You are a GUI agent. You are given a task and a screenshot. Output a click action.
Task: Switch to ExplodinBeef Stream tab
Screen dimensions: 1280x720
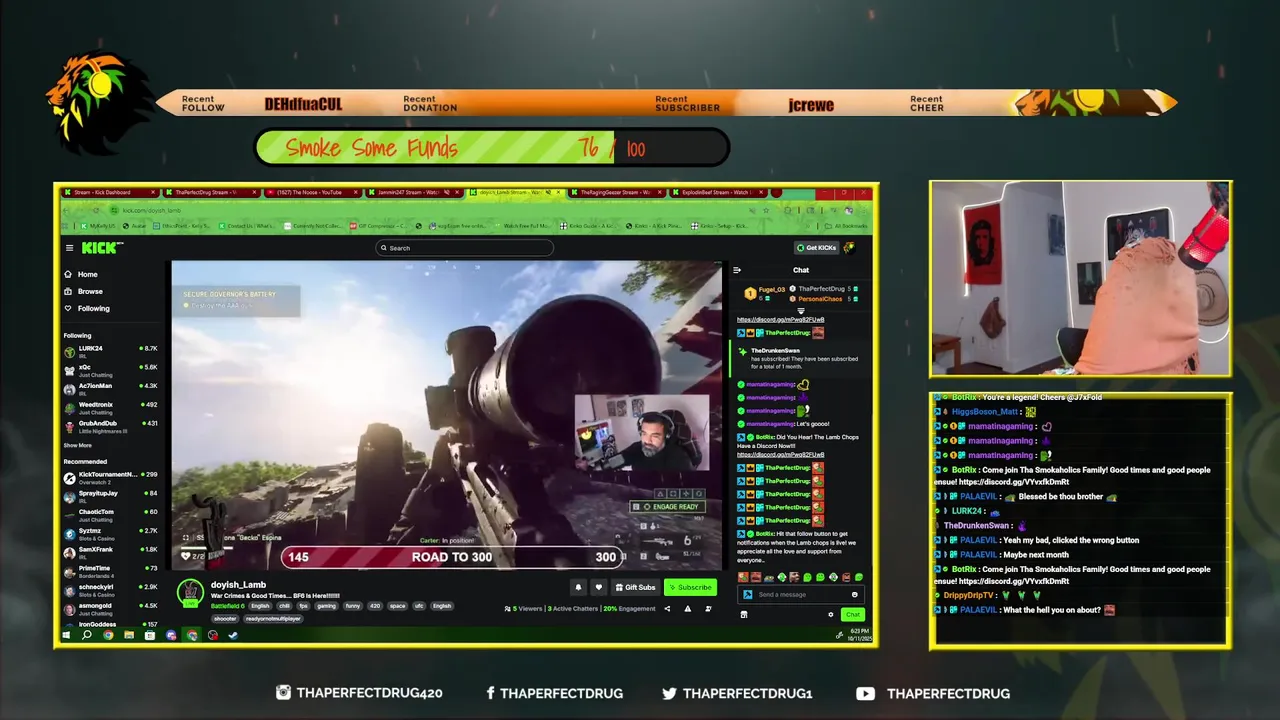point(720,192)
